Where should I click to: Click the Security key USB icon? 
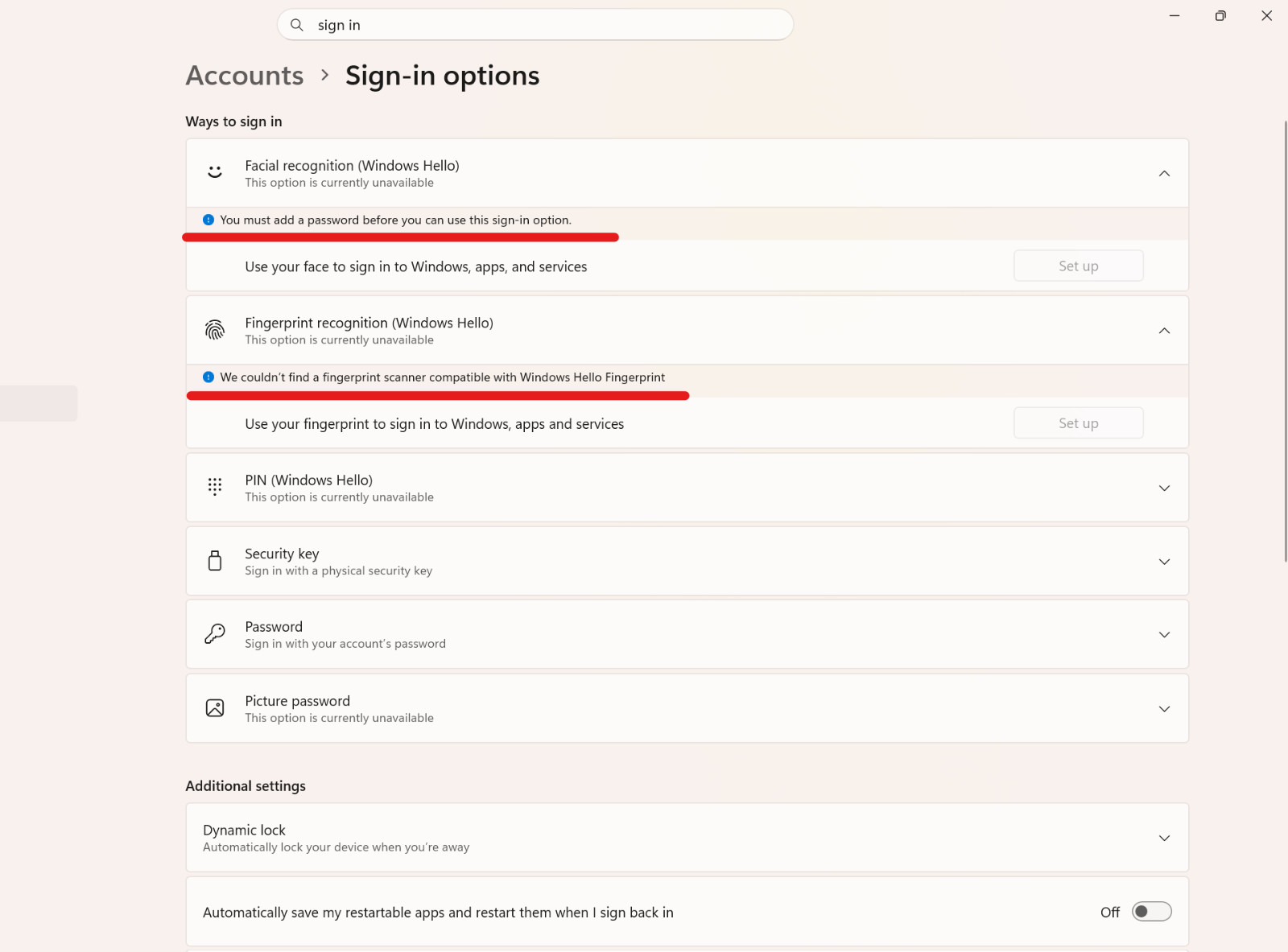pyautogui.click(x=215, y=561)
